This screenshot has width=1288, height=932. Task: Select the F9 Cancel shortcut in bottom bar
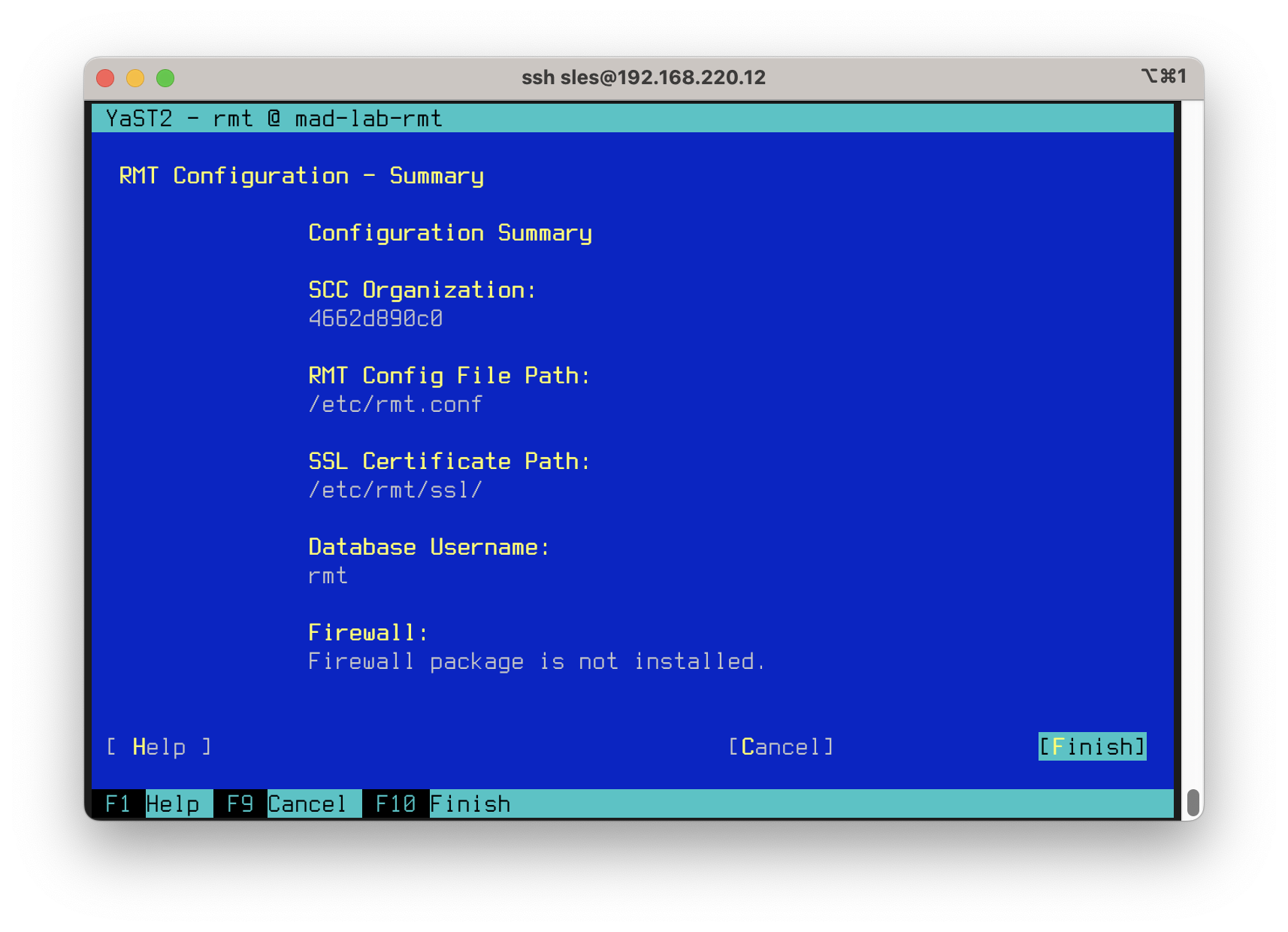pyautogui.click(x=287, y=803)
